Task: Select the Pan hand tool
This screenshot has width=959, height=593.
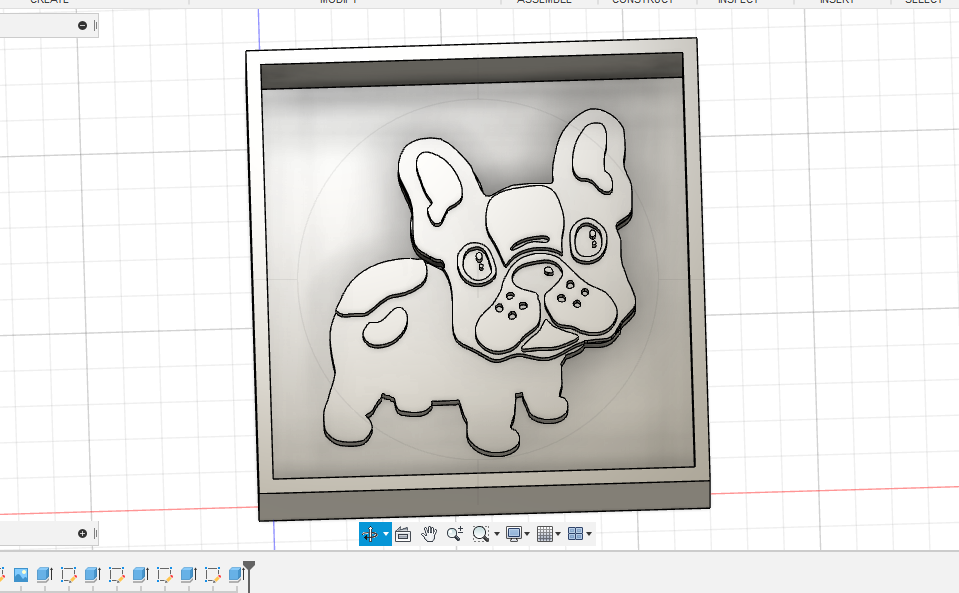Action: click(429, 534)
